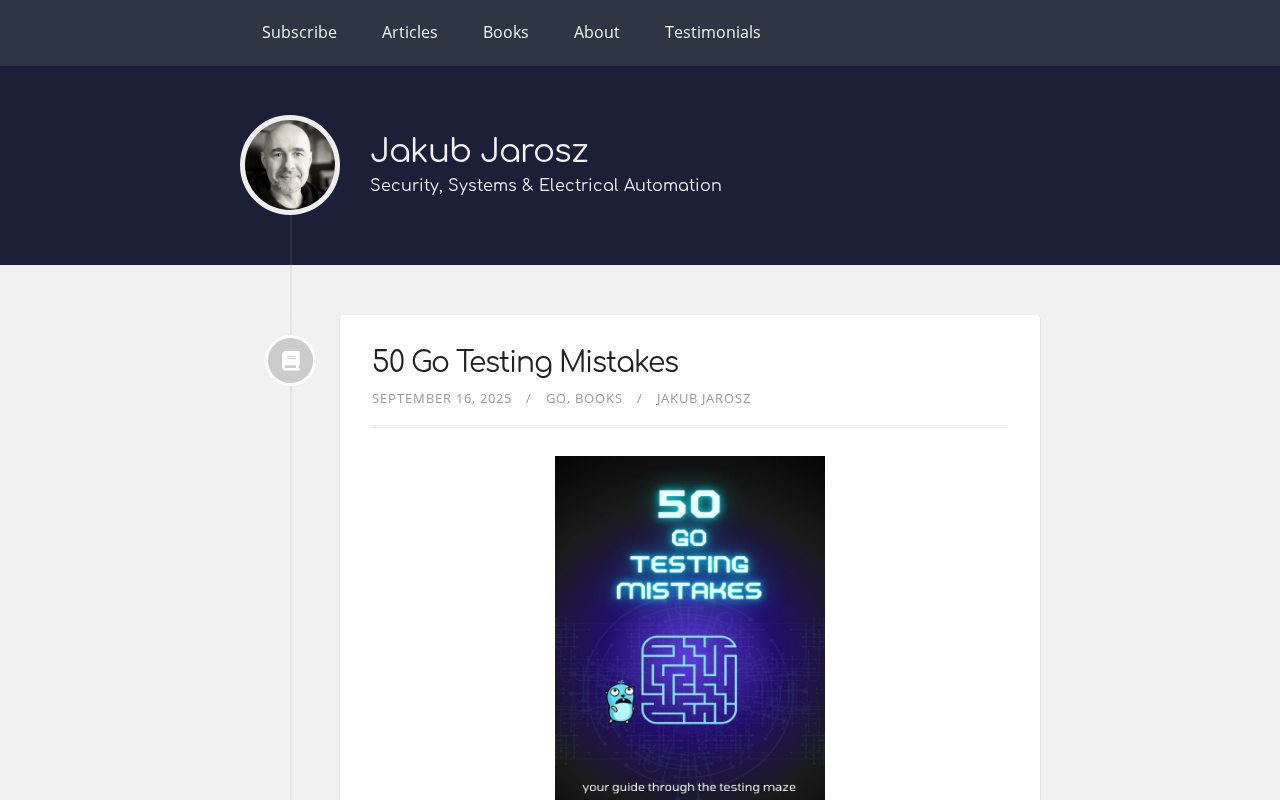
Task: Open the Books menu item
Action: coord(506,32)
